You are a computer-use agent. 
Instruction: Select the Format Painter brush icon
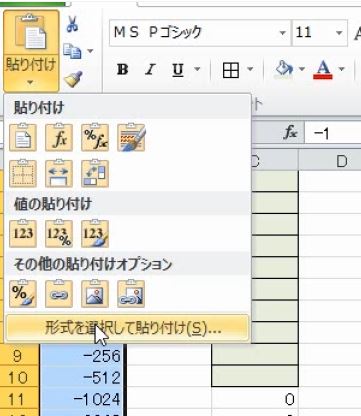click(x=73, y=79)
